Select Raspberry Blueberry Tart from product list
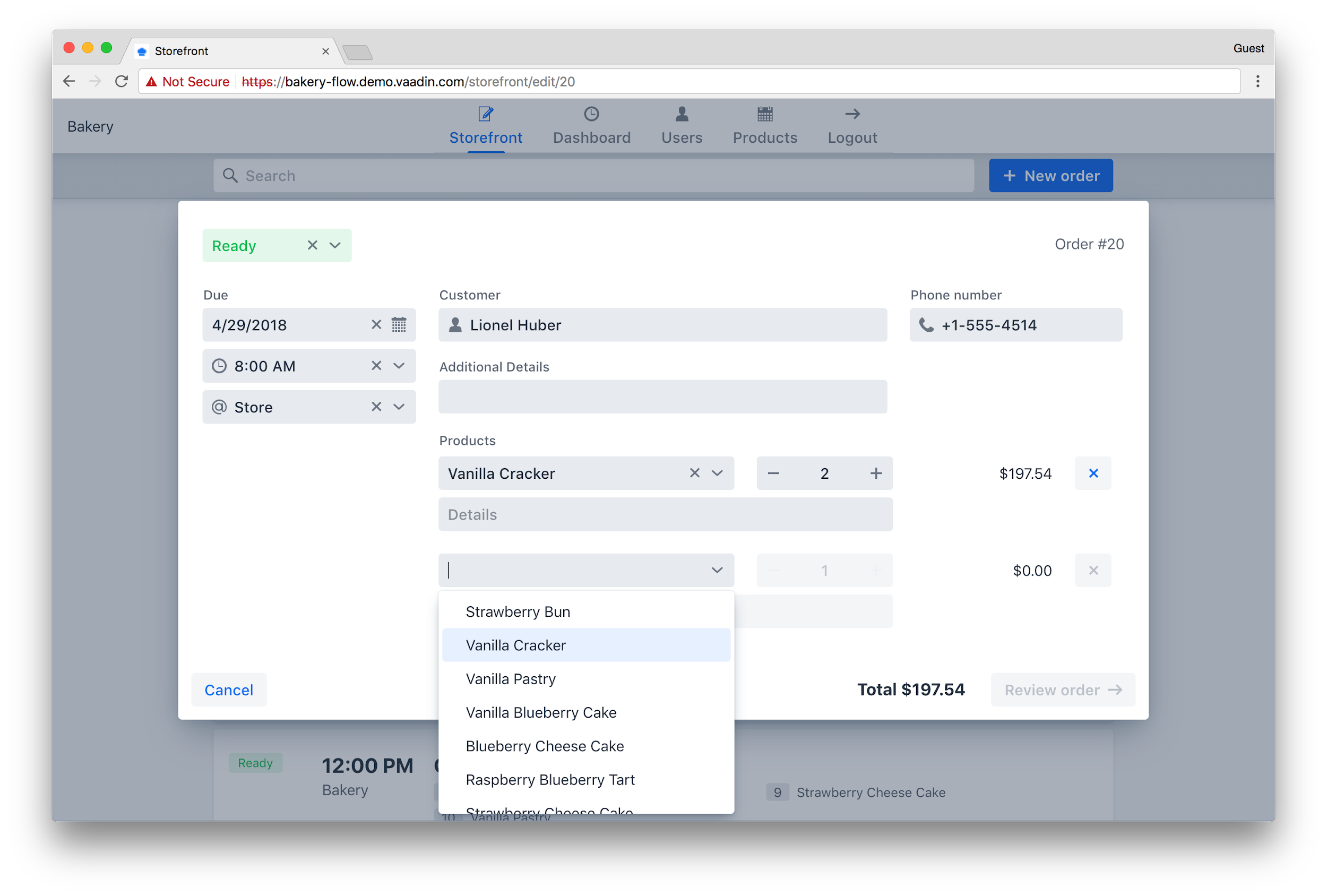The width and height of the screenshot is (1327, 896). point(548,779)
